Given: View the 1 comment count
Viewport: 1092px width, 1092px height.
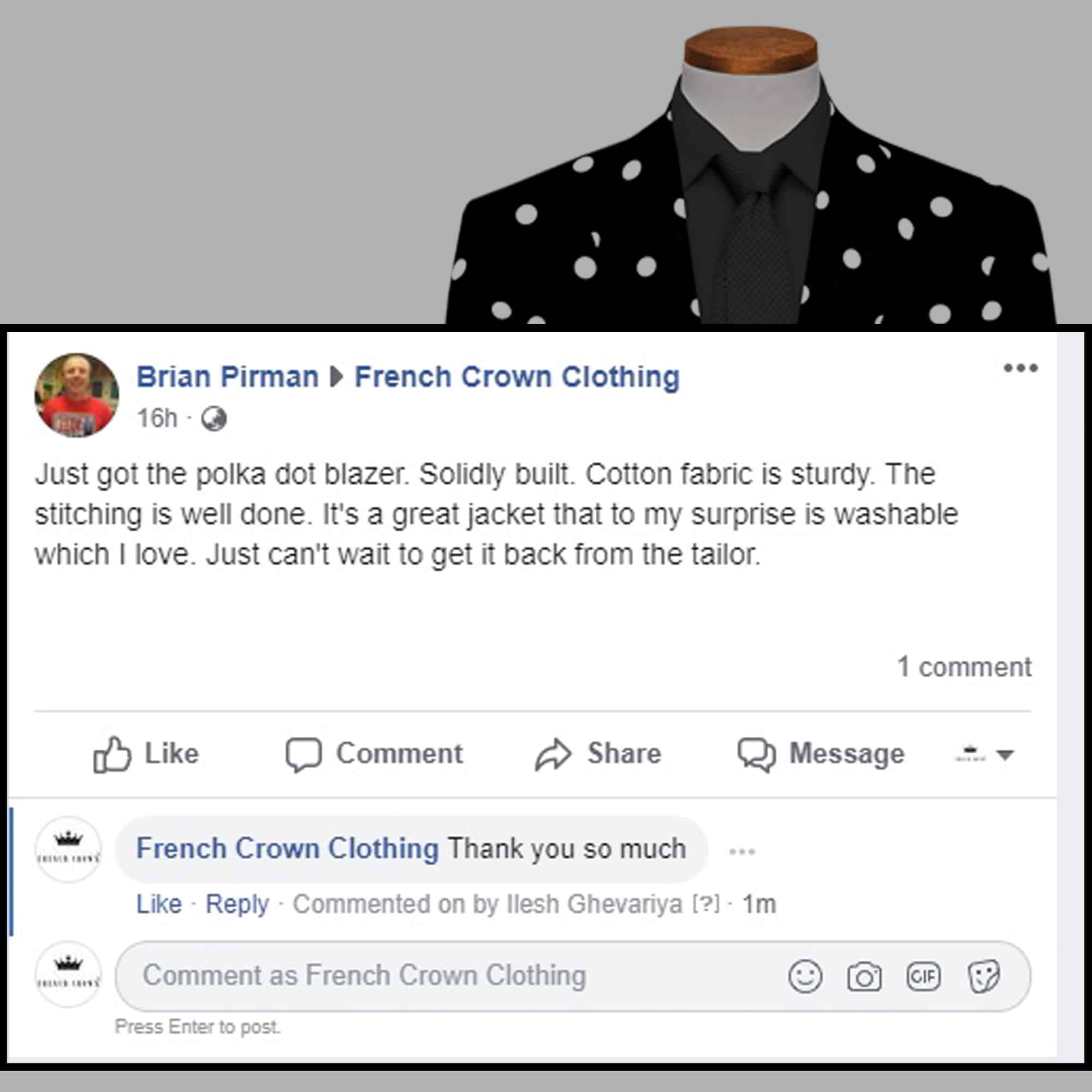Looking at the screenshot, I should click(964, 667).
